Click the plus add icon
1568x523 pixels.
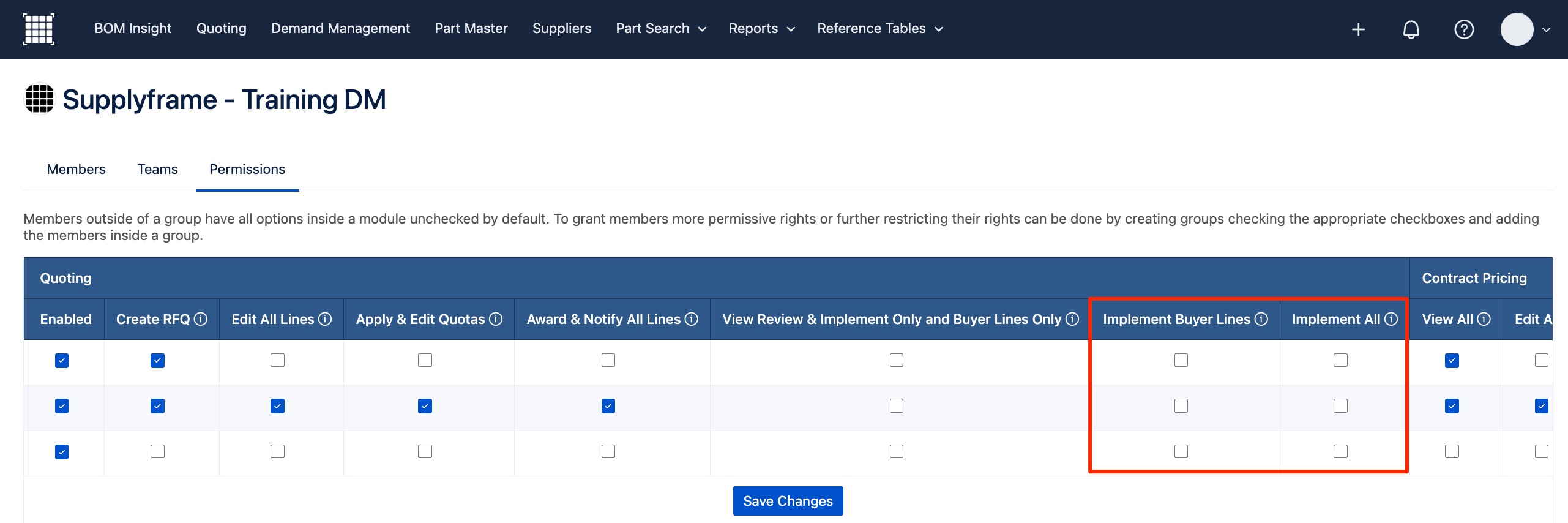[x=1358, y=29]
